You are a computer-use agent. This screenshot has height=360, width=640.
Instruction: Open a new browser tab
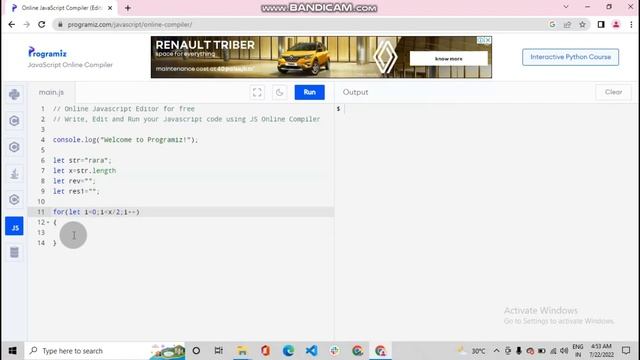click(128, 8)
